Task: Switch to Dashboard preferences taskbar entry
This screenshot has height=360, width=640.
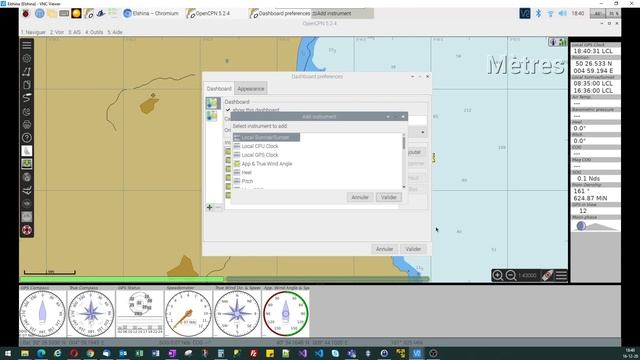Action: (x=280, y=13)
